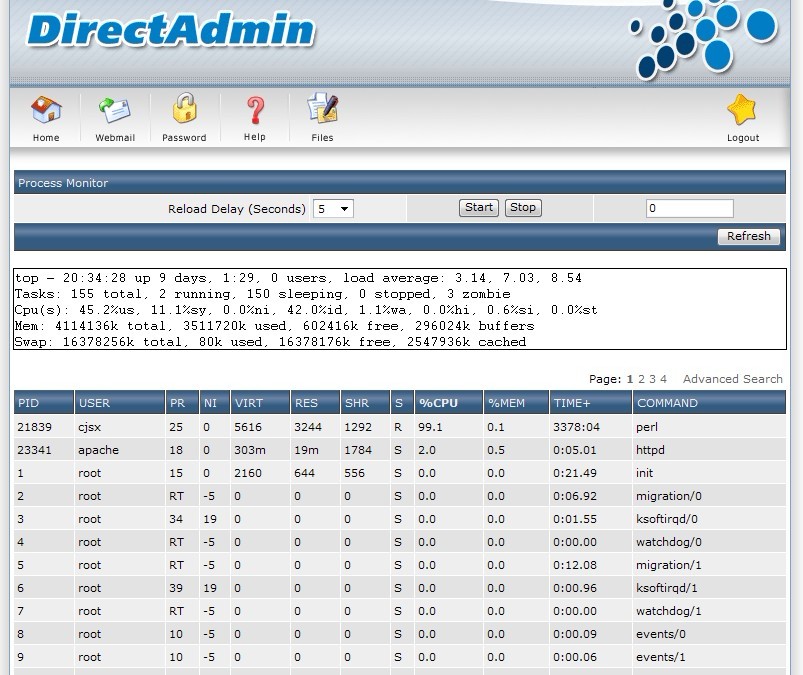Go to page 4 of processes
Viewport: 803px width, 675px height.
663,379
